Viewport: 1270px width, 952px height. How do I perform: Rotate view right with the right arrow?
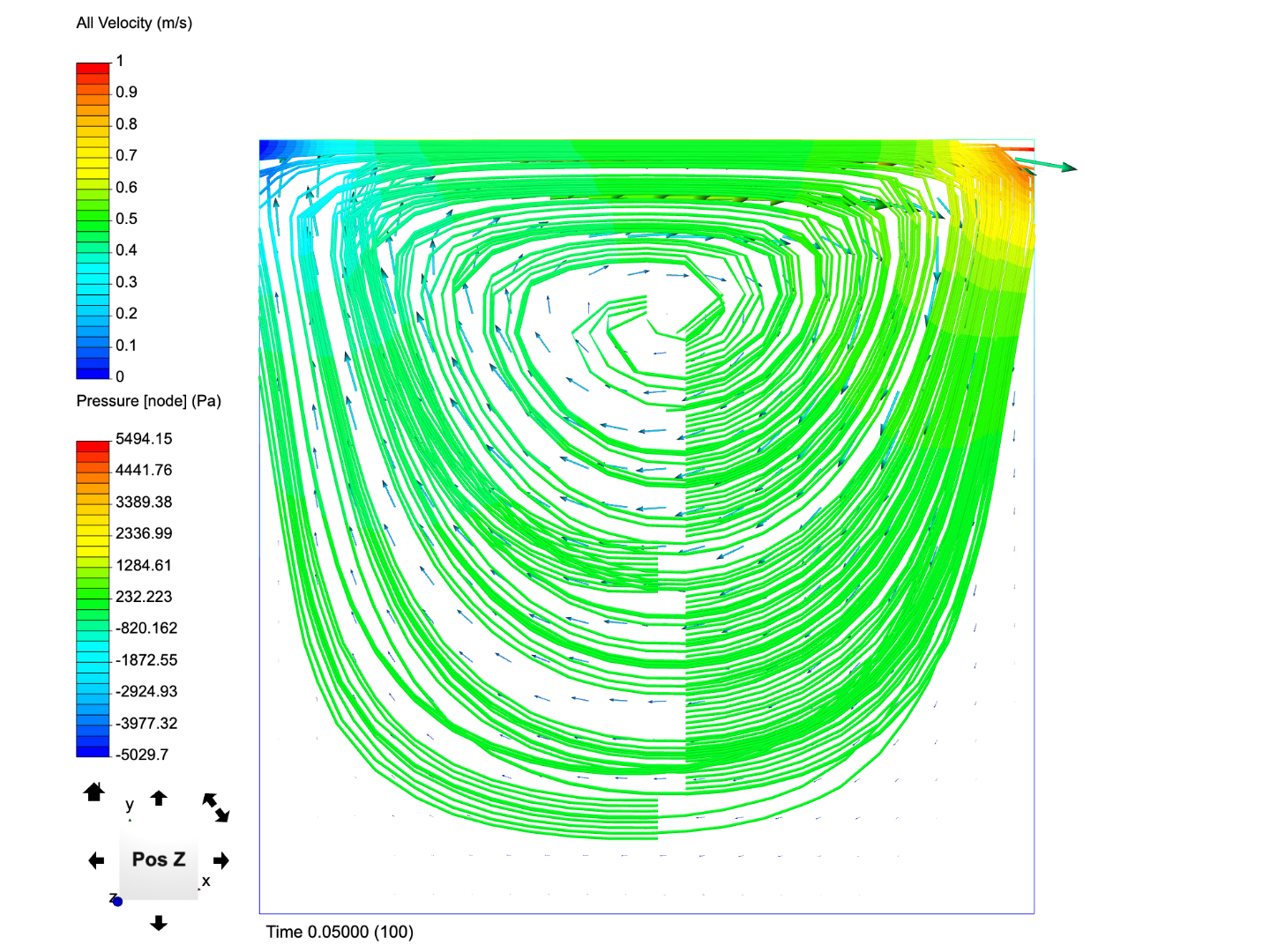coord(221,860)
